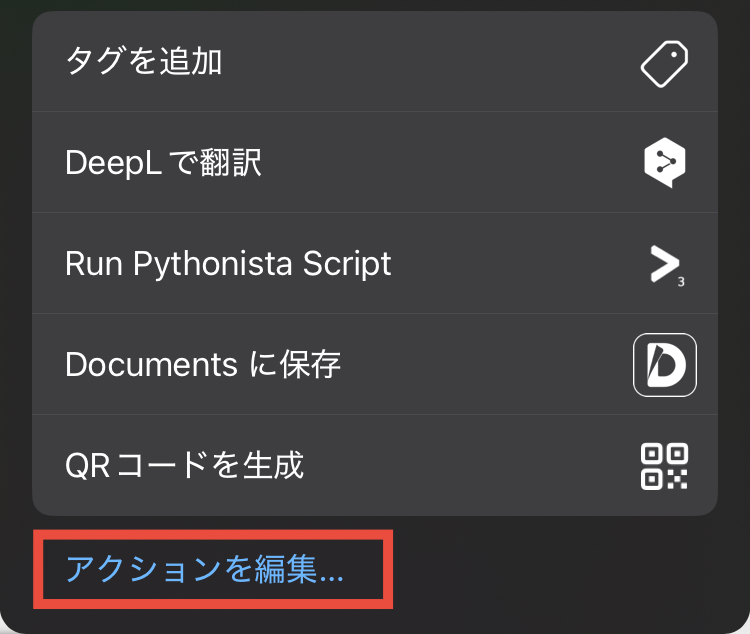The image size is (750, 634).
Task: Click the DeepL hexagon logo icon
Action: click(x=665, y=163)
